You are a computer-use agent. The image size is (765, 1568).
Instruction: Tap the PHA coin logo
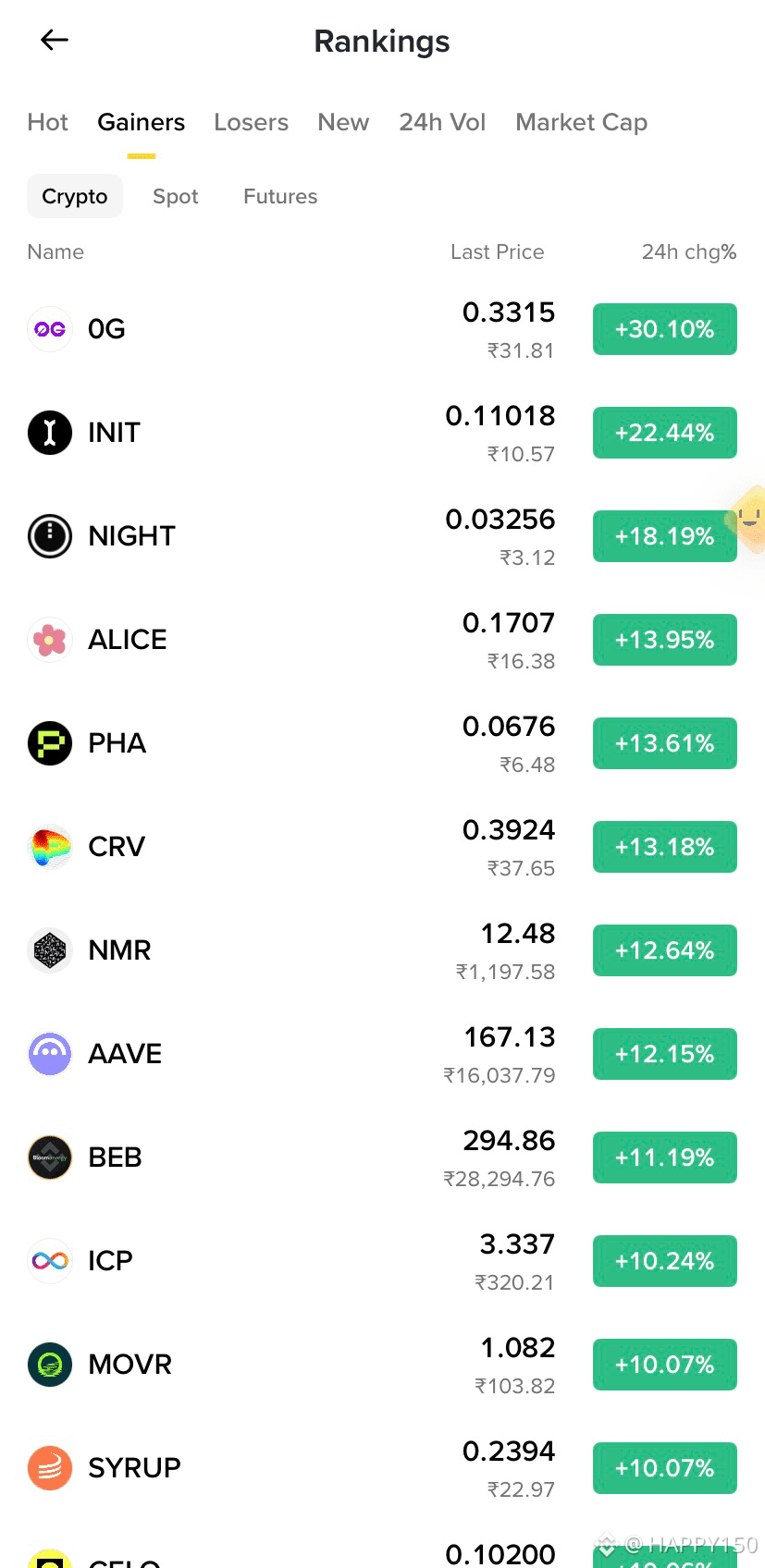pos(50,743)
